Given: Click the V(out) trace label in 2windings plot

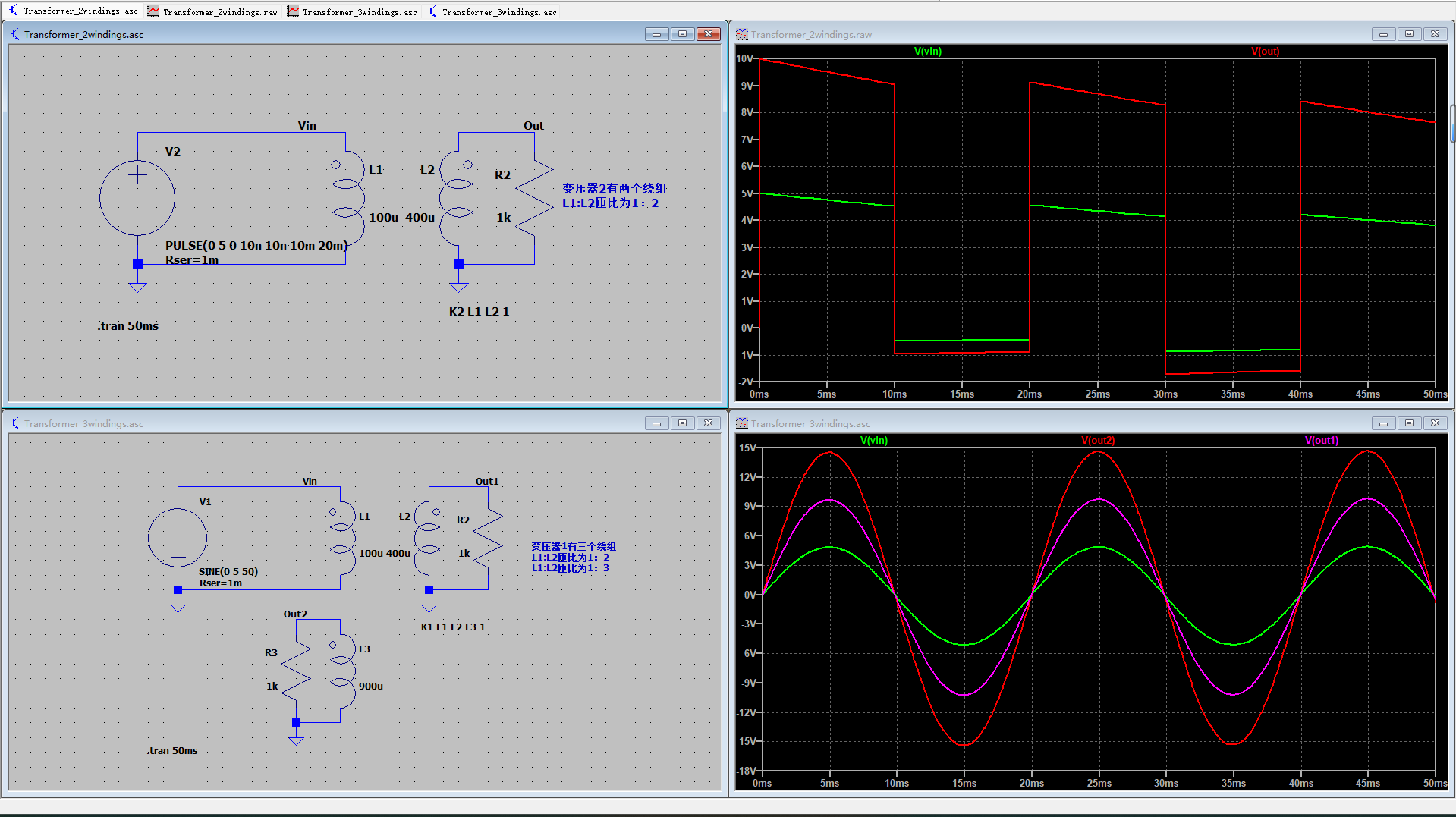Looking at the screenshot, I should click(1265, 51).
